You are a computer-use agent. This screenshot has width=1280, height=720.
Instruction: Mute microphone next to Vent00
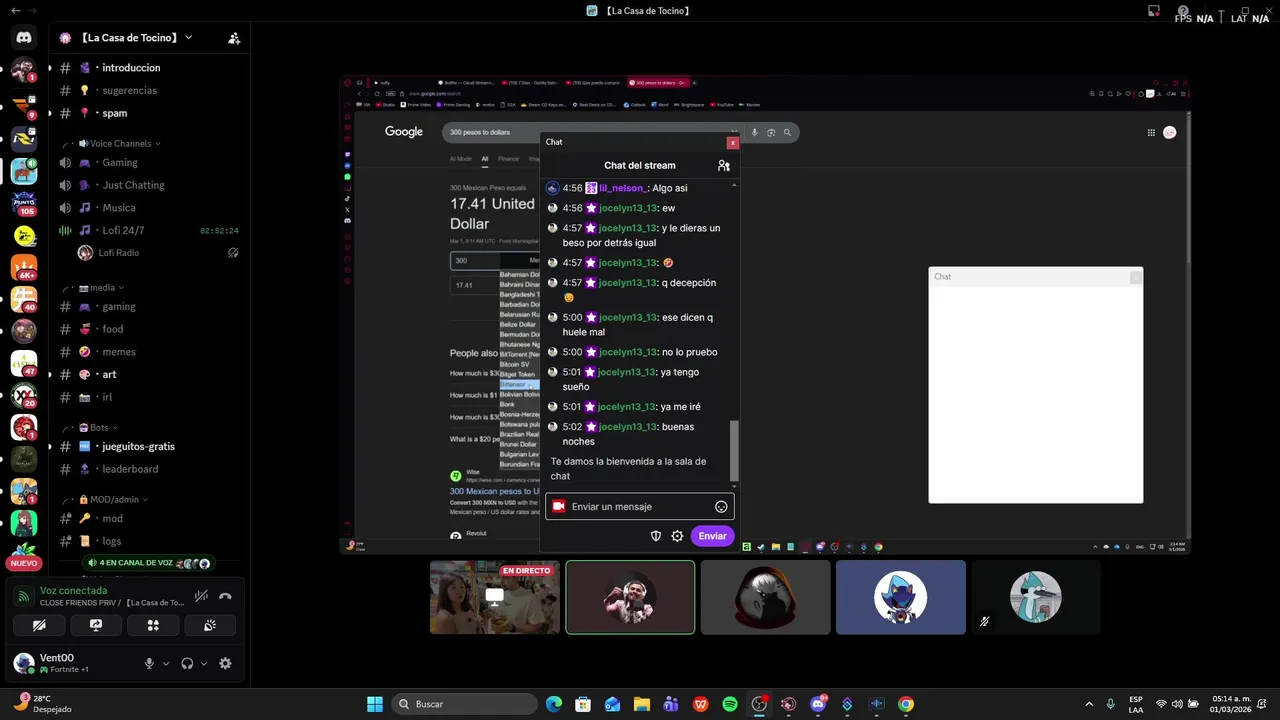[x=149, y=663]
